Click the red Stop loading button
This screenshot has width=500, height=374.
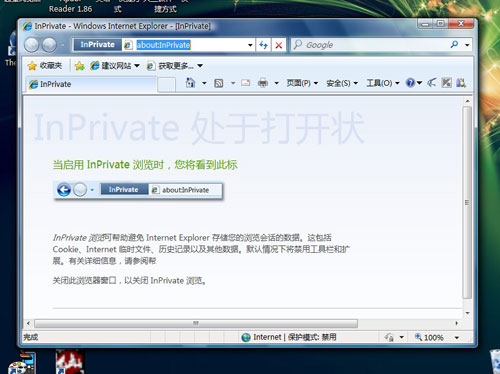[x=279, y=45]
